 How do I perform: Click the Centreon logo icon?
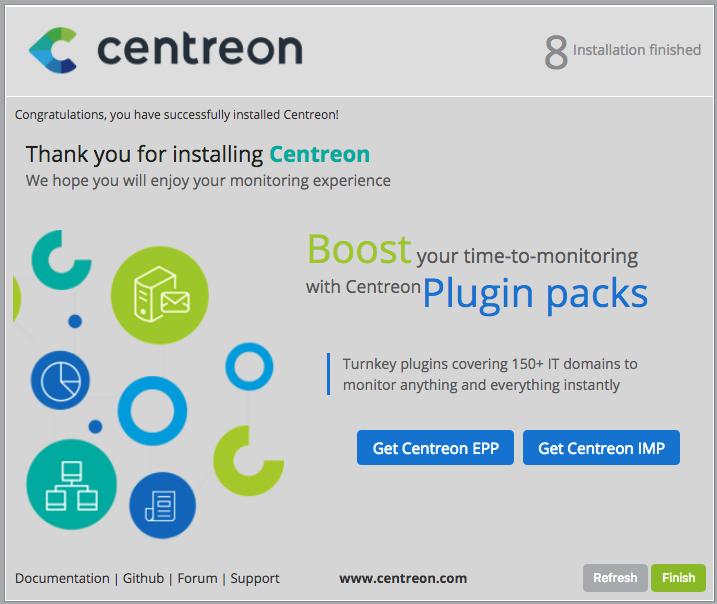click(x=53, y=50)
